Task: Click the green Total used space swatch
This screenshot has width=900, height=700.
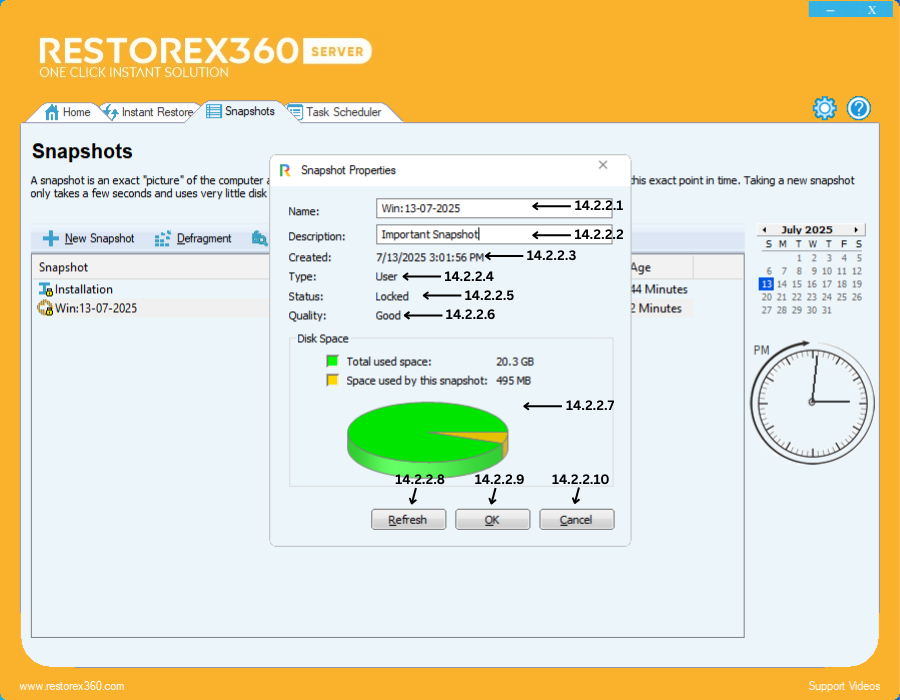Action: pyautogui.click(x=332, y=361)
